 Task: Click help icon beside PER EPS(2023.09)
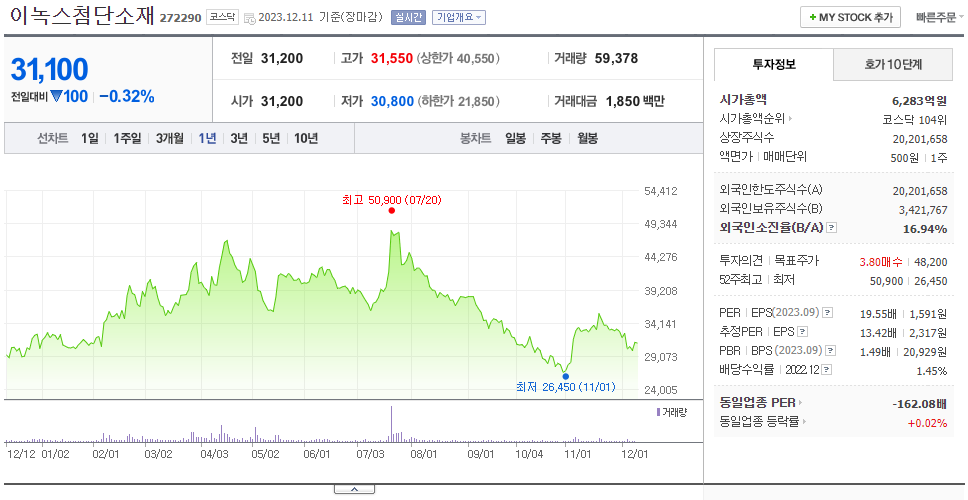(x=828, y=313)
